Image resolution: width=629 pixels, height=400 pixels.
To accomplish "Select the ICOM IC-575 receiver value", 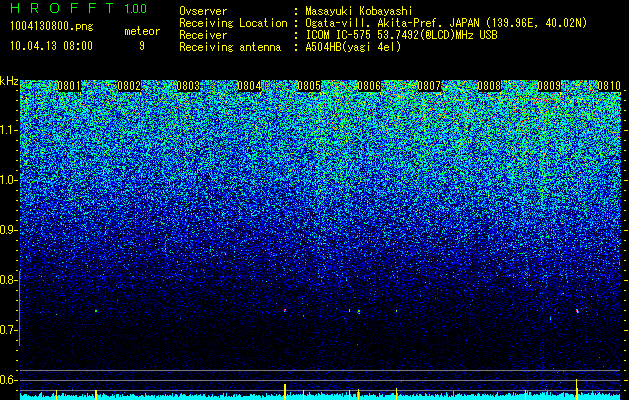I will (401, 35).
